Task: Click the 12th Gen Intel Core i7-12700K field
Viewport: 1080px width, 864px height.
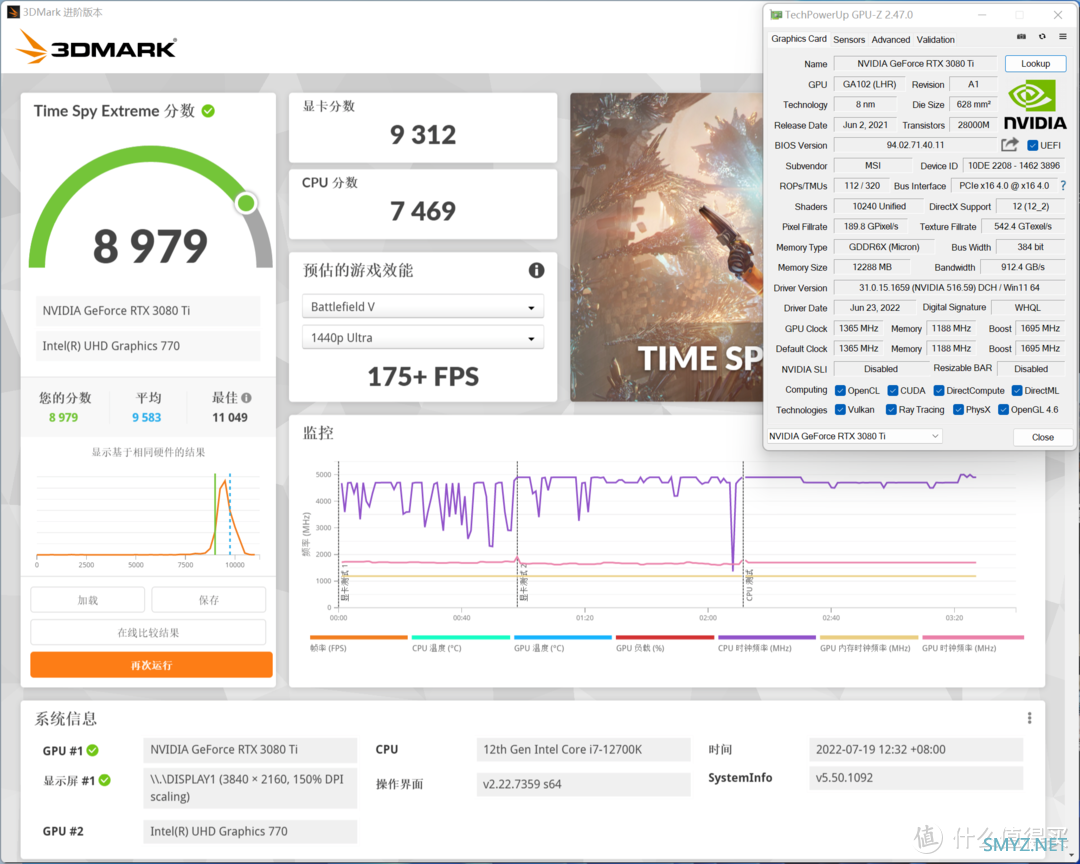Action: pyautogui.click(x=583, y=750)
